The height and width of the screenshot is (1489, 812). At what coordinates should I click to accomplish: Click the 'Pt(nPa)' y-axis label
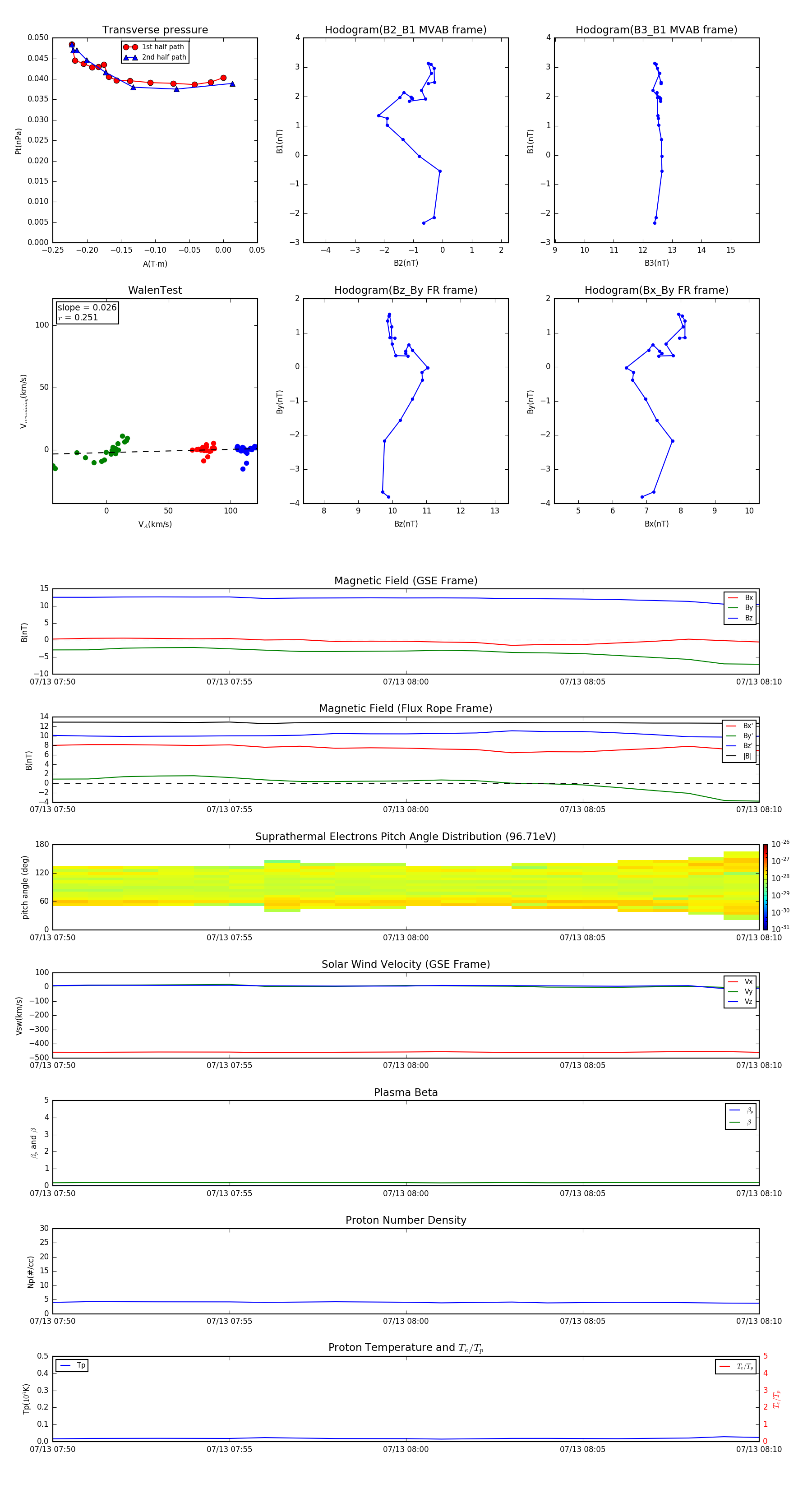click(x=18, y=141)
